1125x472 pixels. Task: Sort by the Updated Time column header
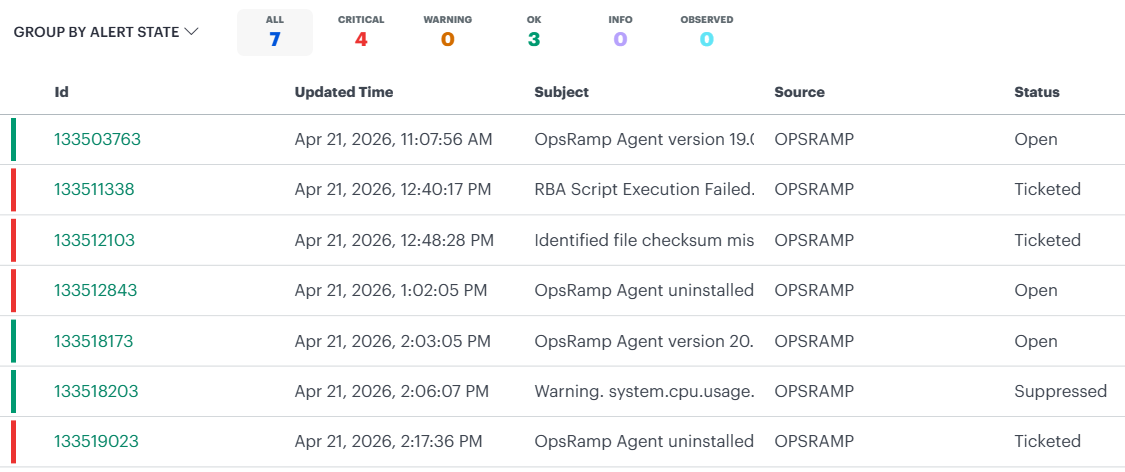tap(344, 92)
